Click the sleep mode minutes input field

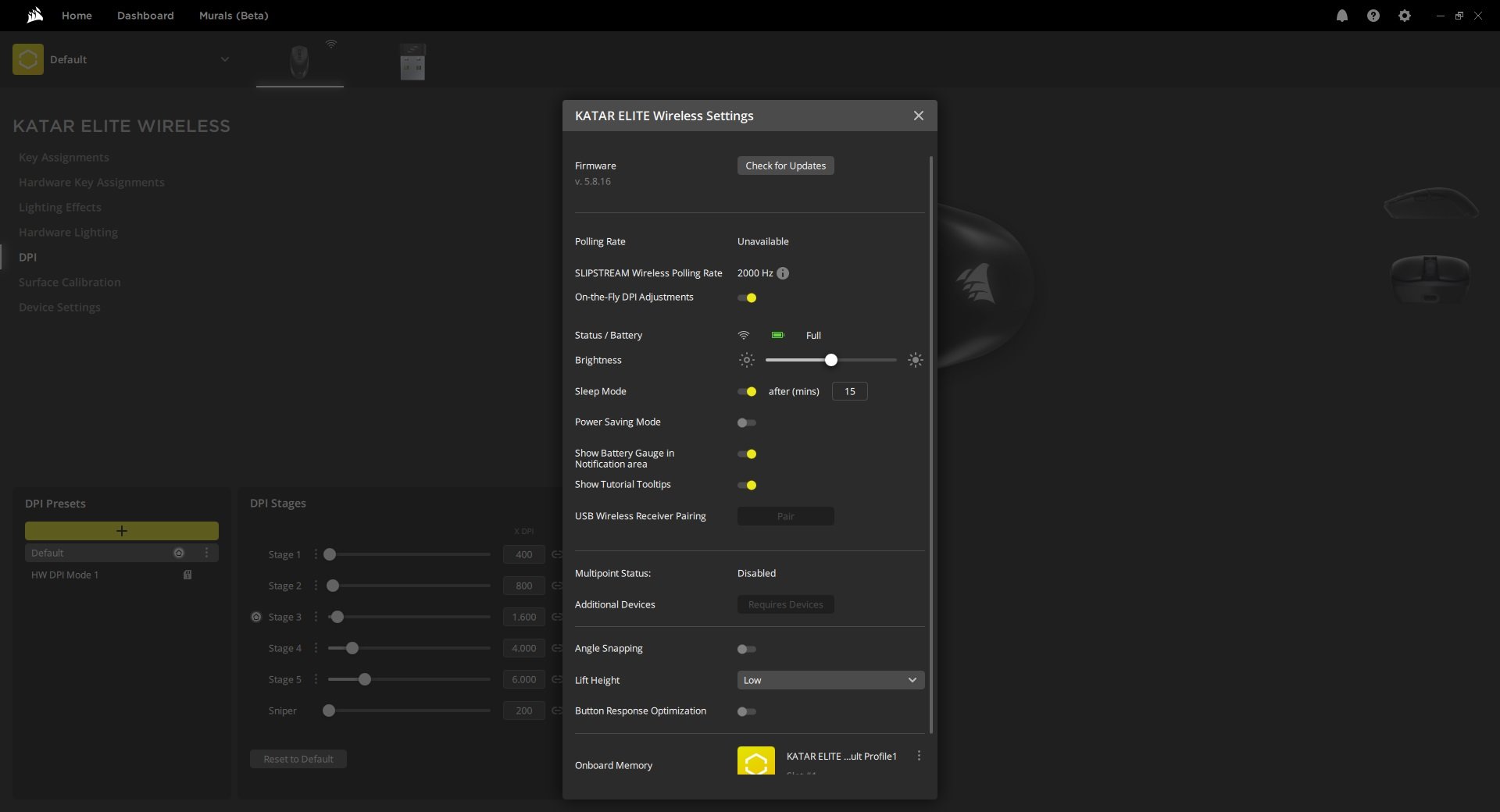[849, 391]
